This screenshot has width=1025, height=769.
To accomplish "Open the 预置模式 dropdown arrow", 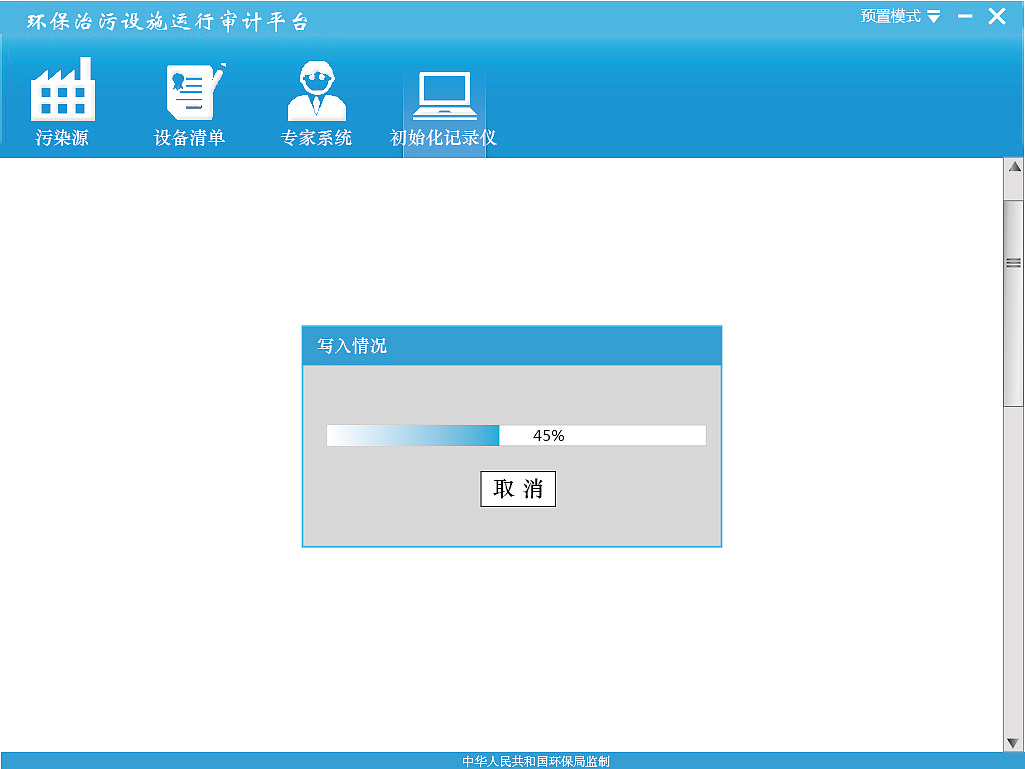I will point(934,16).
